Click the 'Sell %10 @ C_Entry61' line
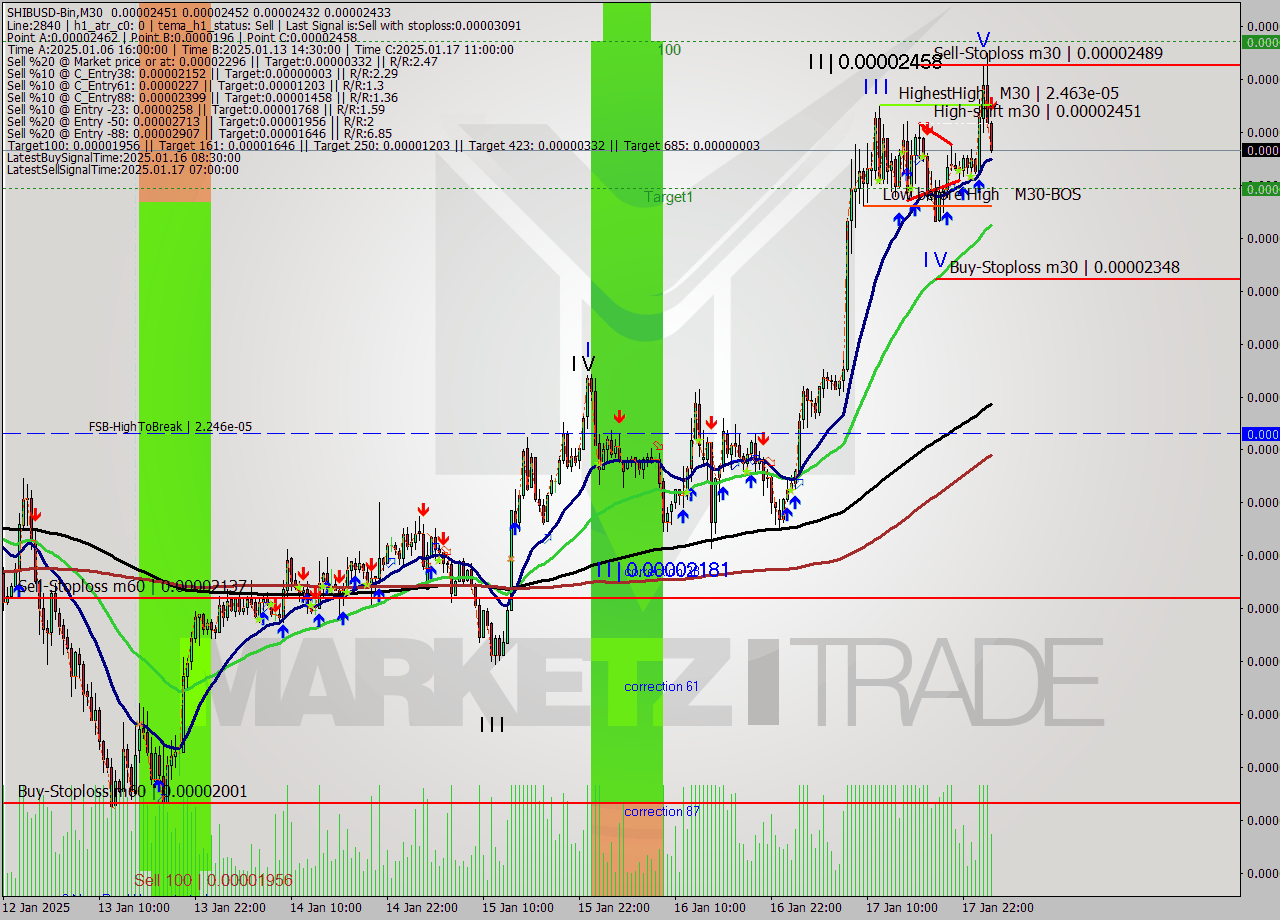The image size is (1280, 920). pos(195,85)
